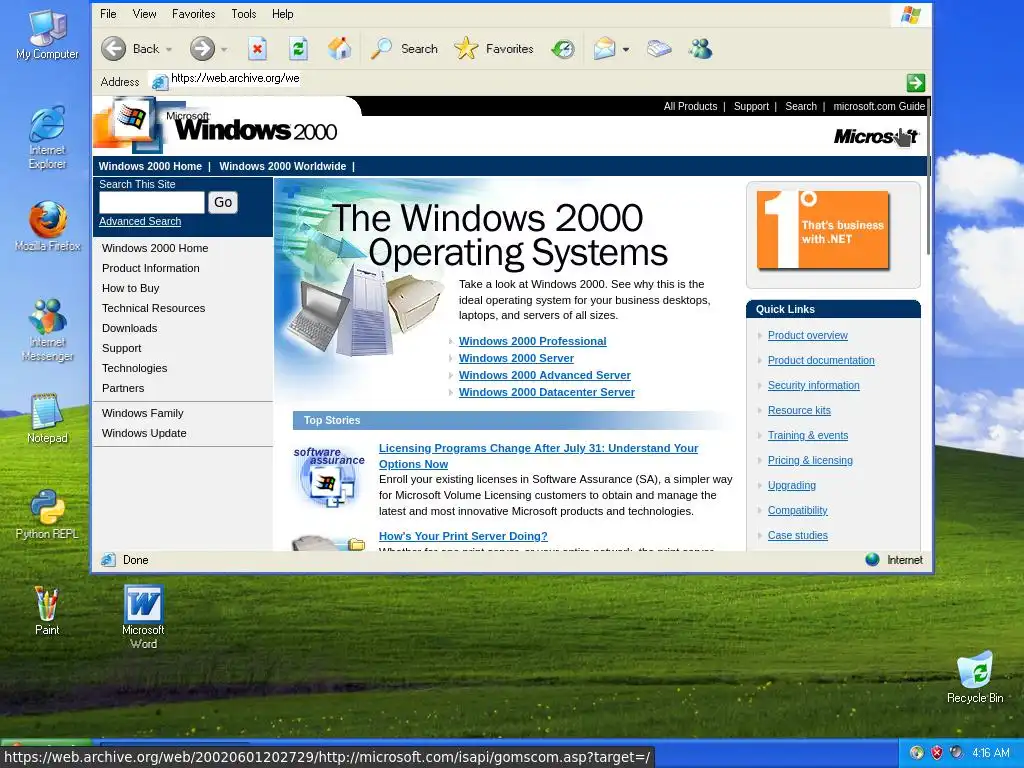This screenshot has height=768, width=1024.
Task: Open Windows 2000 Server link
Action: click(516, 358)
